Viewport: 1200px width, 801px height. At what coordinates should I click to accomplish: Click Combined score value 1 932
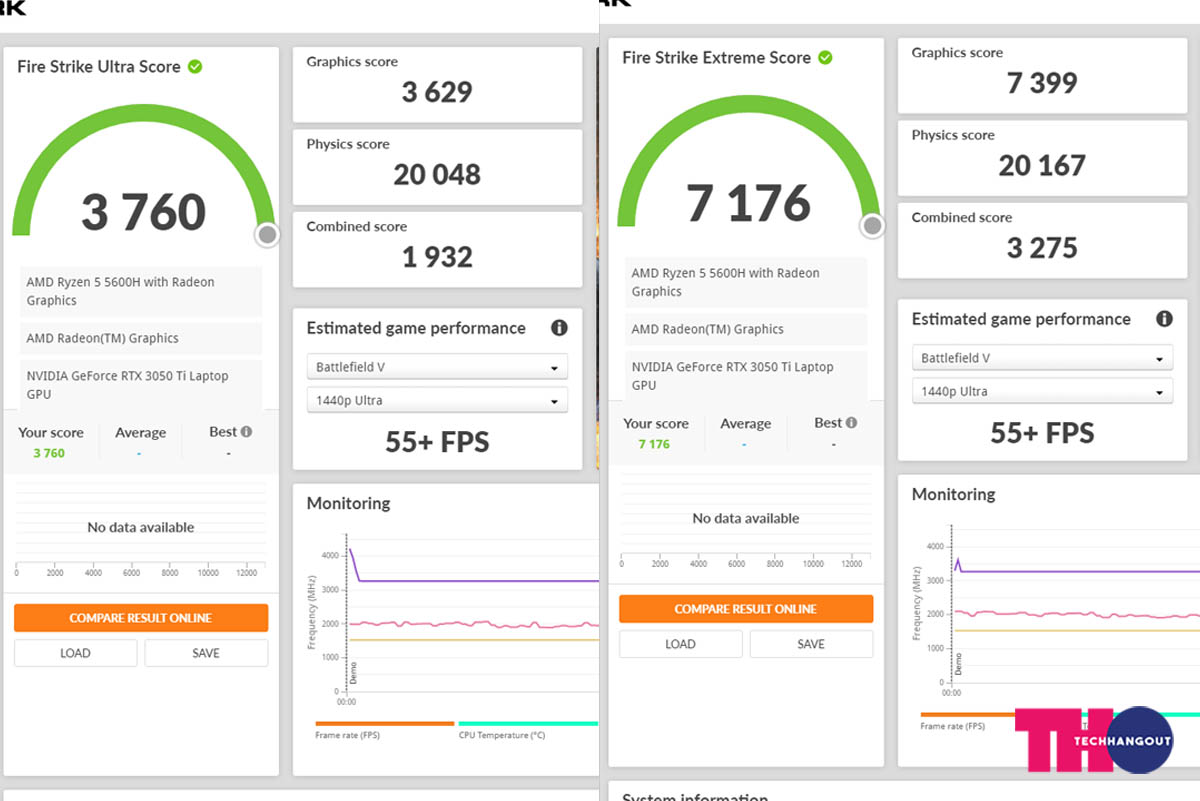(437, 257)
